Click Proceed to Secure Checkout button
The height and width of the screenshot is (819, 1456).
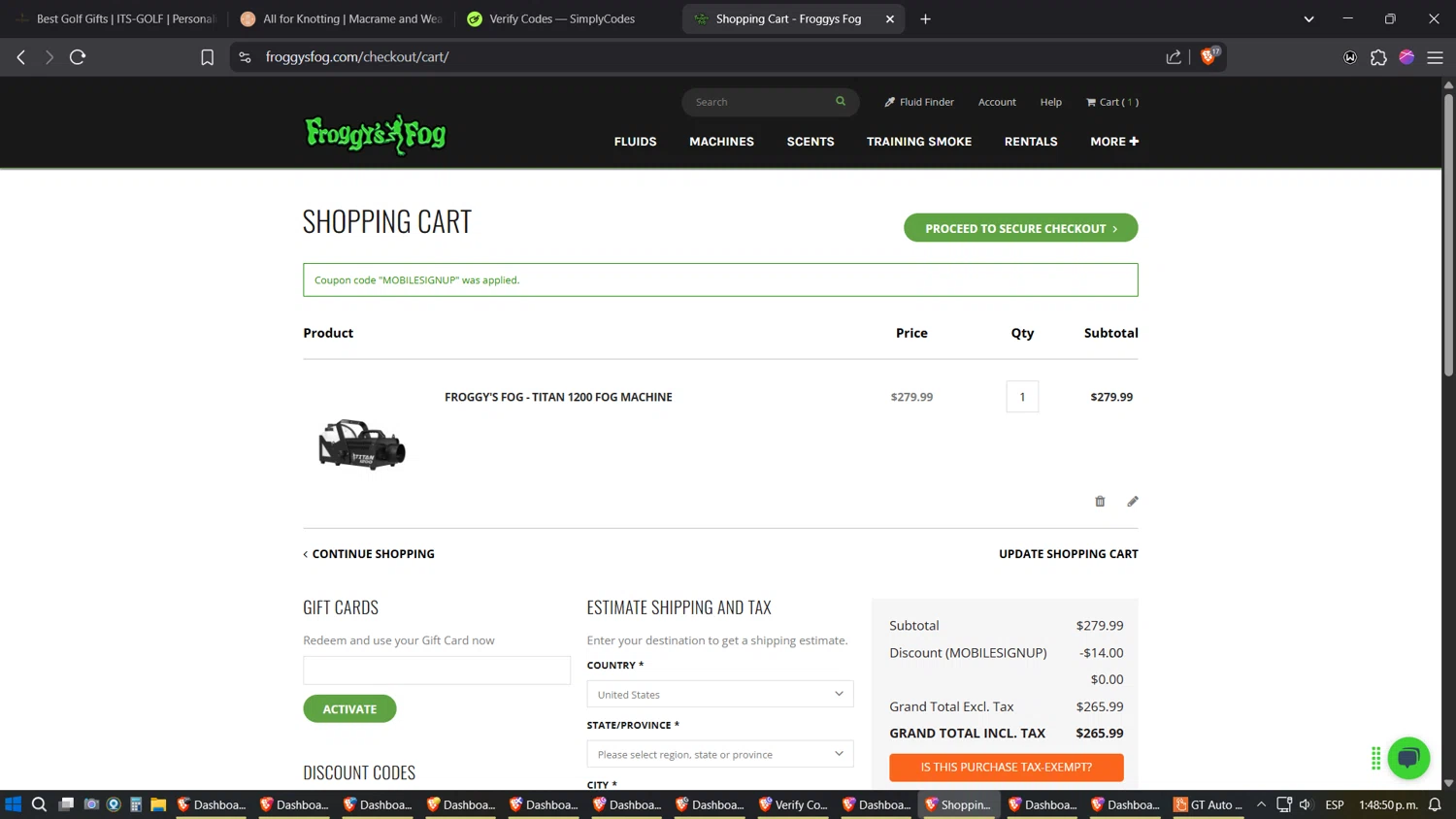pos(1020,228)
